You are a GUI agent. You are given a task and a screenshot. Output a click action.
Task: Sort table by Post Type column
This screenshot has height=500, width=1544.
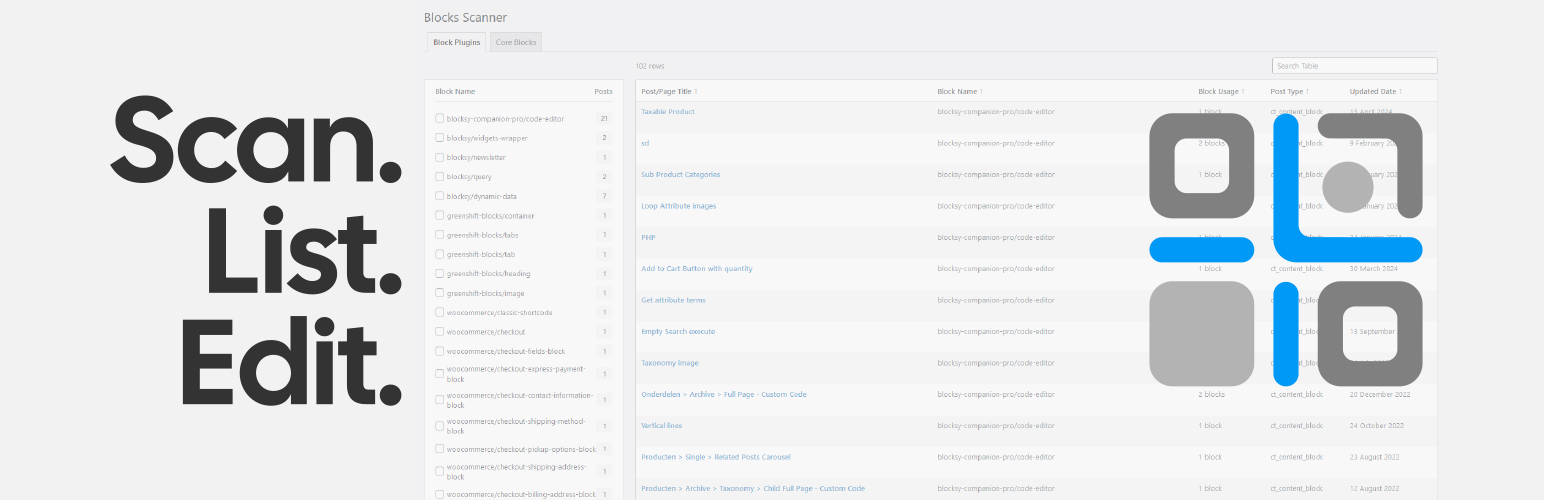(x=1290, y=91)
